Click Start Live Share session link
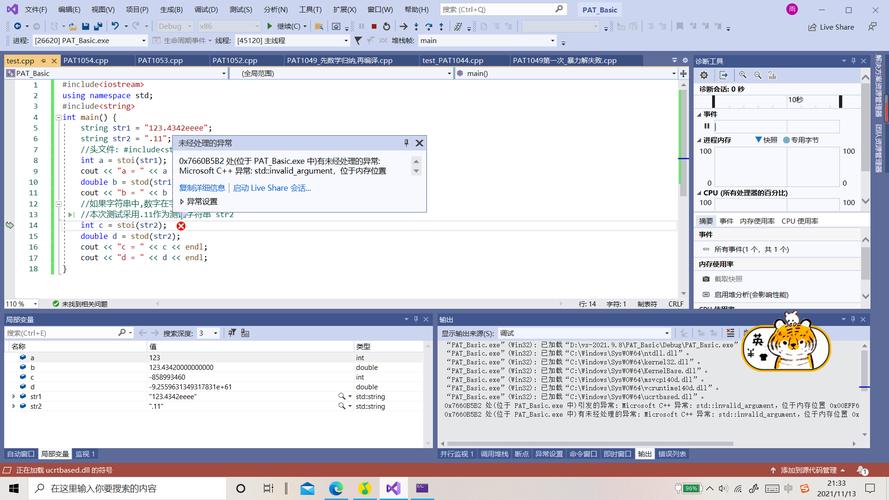Screen dimensions: 889x500 point(272,187)
